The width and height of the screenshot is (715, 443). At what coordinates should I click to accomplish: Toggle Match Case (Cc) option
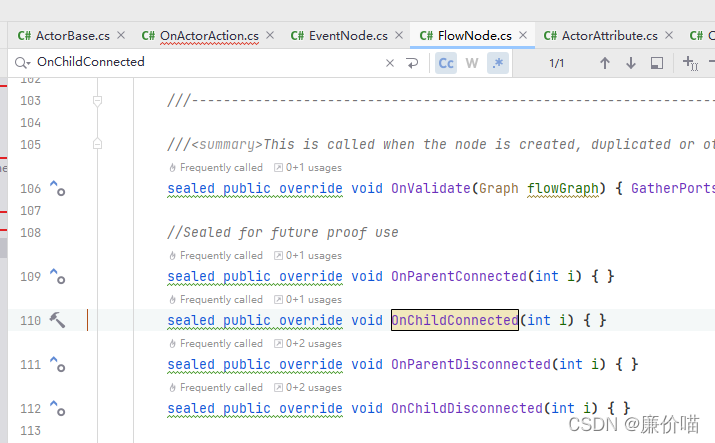coord(446,63)
